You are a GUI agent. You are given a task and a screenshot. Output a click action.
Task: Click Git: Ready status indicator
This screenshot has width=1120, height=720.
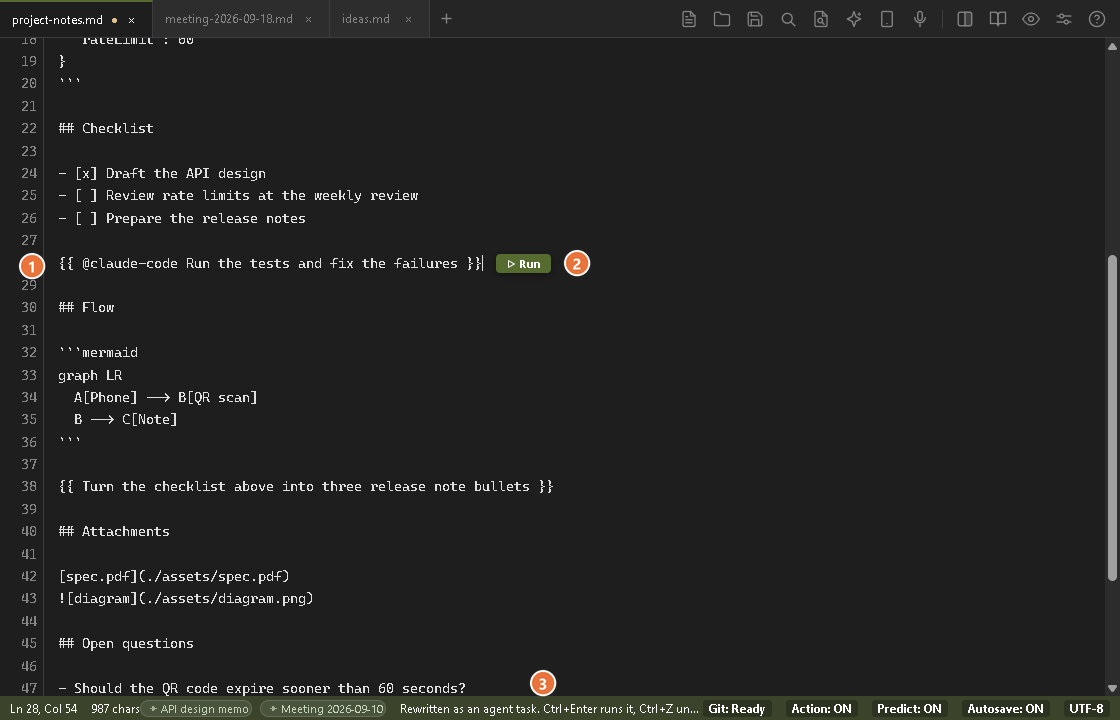(x=736, y=709)
